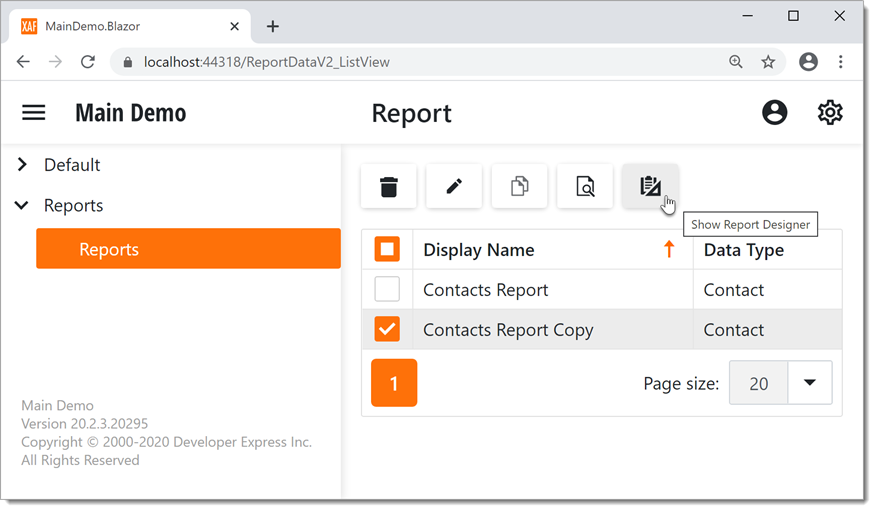The height and width of the screenshot is (510, 874).
Task: Reload the page with the refresh icon
Action: (88, 61)
